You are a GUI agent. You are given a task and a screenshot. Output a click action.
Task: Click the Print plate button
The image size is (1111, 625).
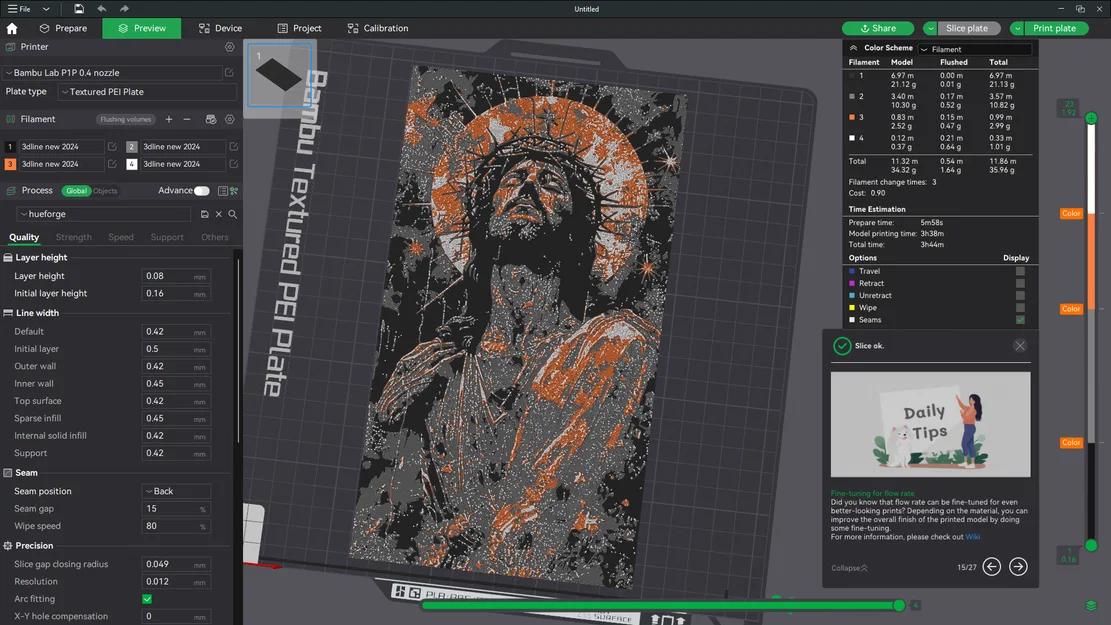coord(1054,28)
